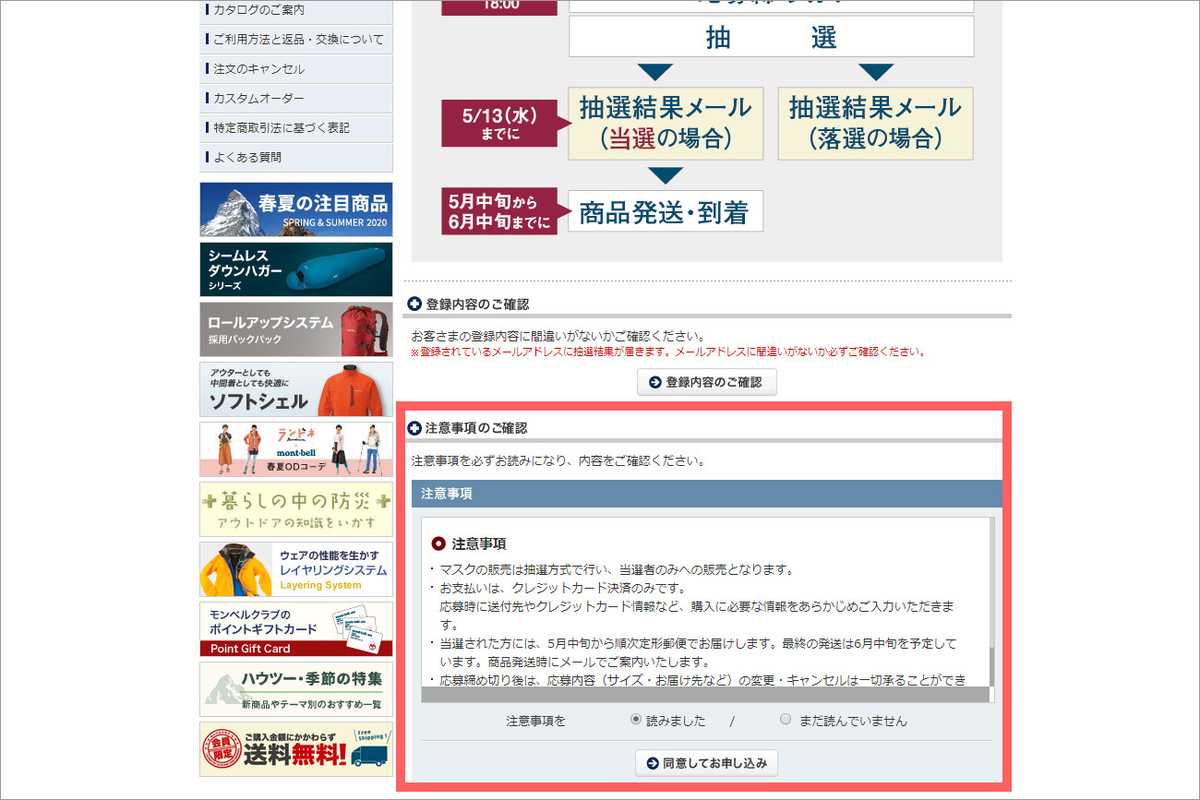Open レイヤリングシステム banner
The height and width of the screenshot is (800, 1200).
coord(296,569)
